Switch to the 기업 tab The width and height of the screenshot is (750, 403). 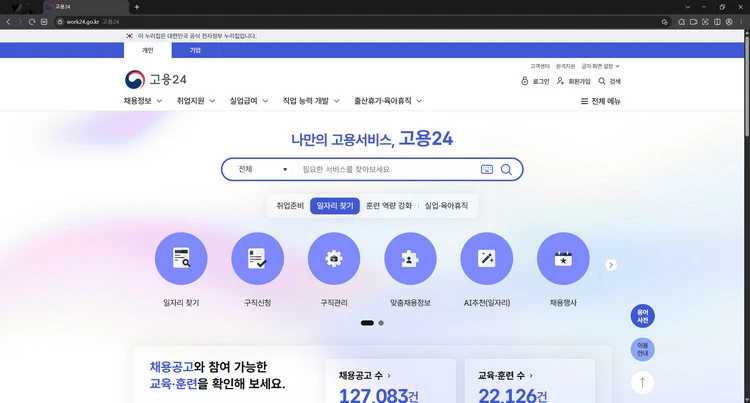(x=195, y=49)
